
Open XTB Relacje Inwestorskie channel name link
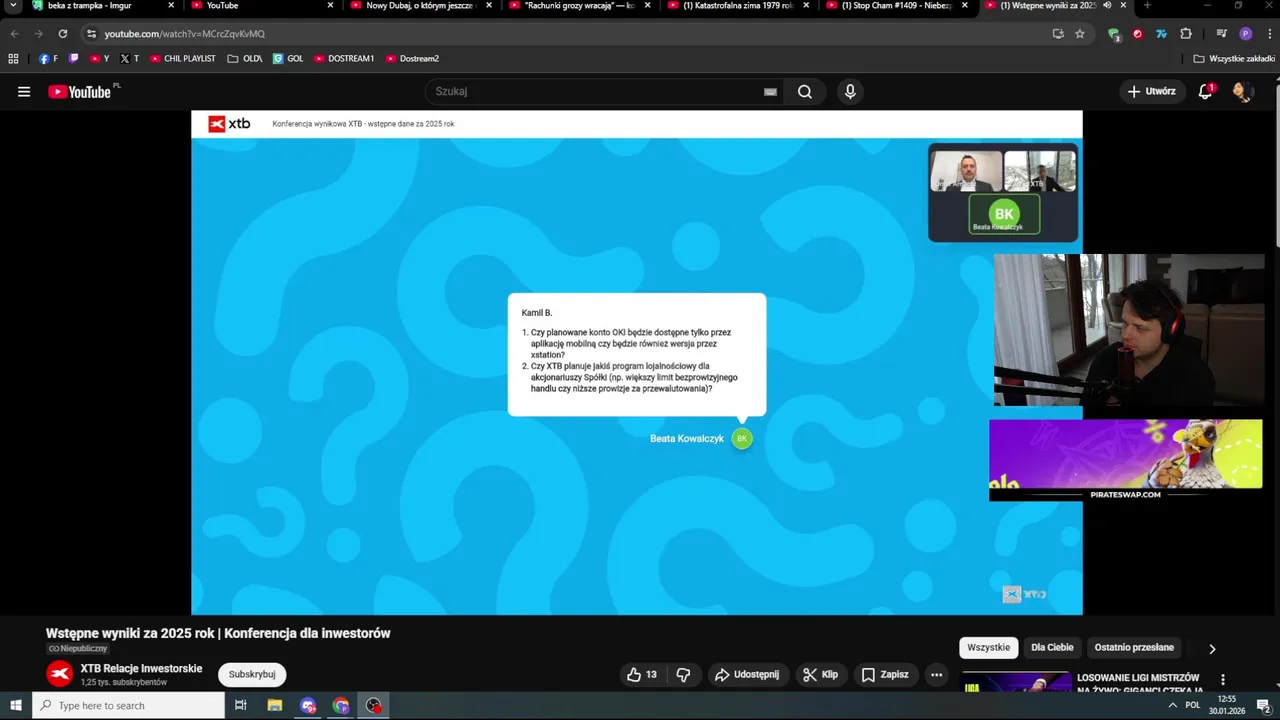pos(141,669)
